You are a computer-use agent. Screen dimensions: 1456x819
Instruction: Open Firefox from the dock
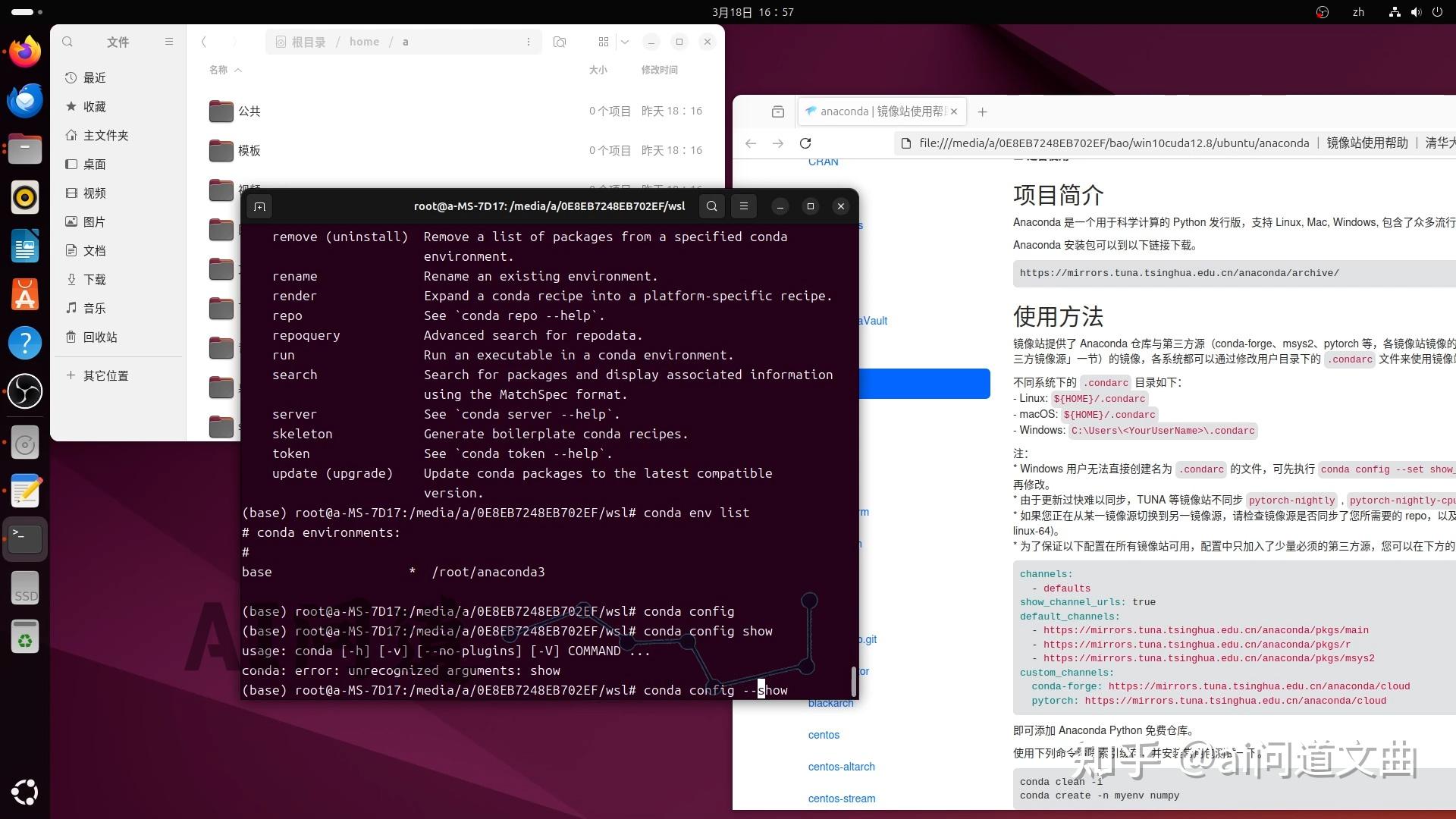coord(25,51)
